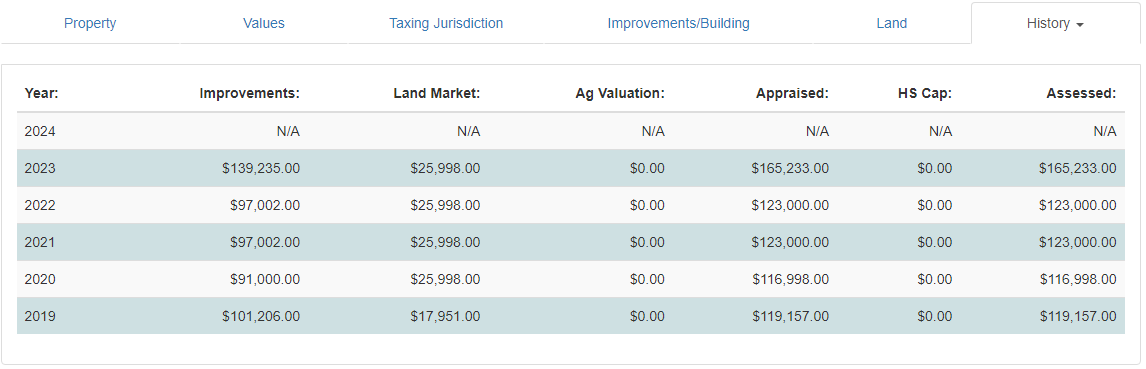Expand the History dropdown tab
This screenshot has width=1146, height=369.
tap(1055, 23)
